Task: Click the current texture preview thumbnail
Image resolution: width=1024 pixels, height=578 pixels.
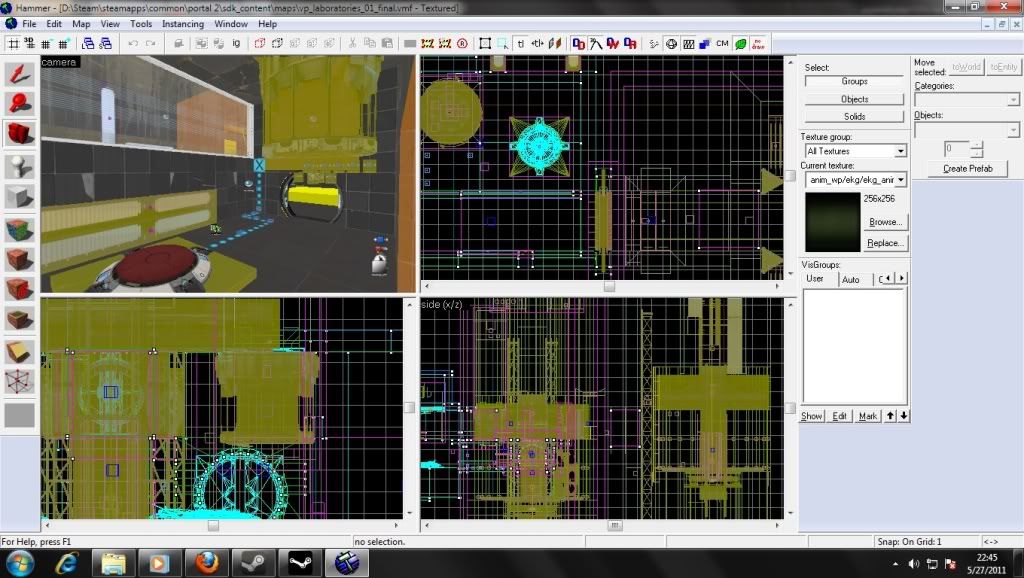Action: 833,222
